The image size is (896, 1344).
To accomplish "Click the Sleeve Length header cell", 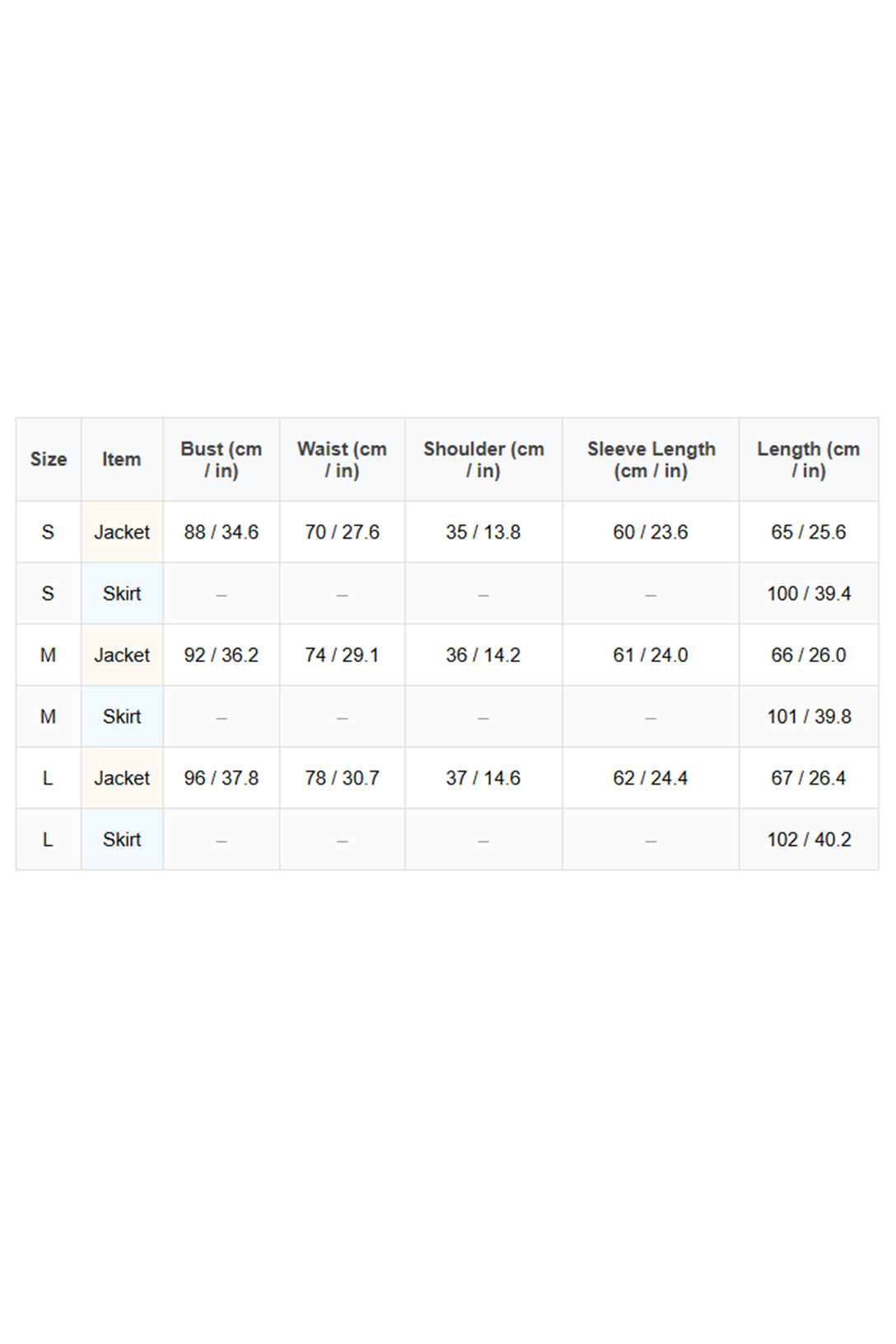I will (651, 460).
